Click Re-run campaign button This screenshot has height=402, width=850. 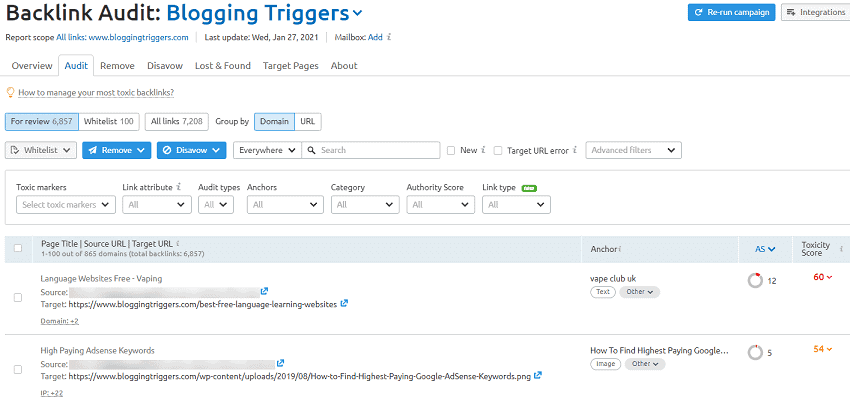coord(731,12)
